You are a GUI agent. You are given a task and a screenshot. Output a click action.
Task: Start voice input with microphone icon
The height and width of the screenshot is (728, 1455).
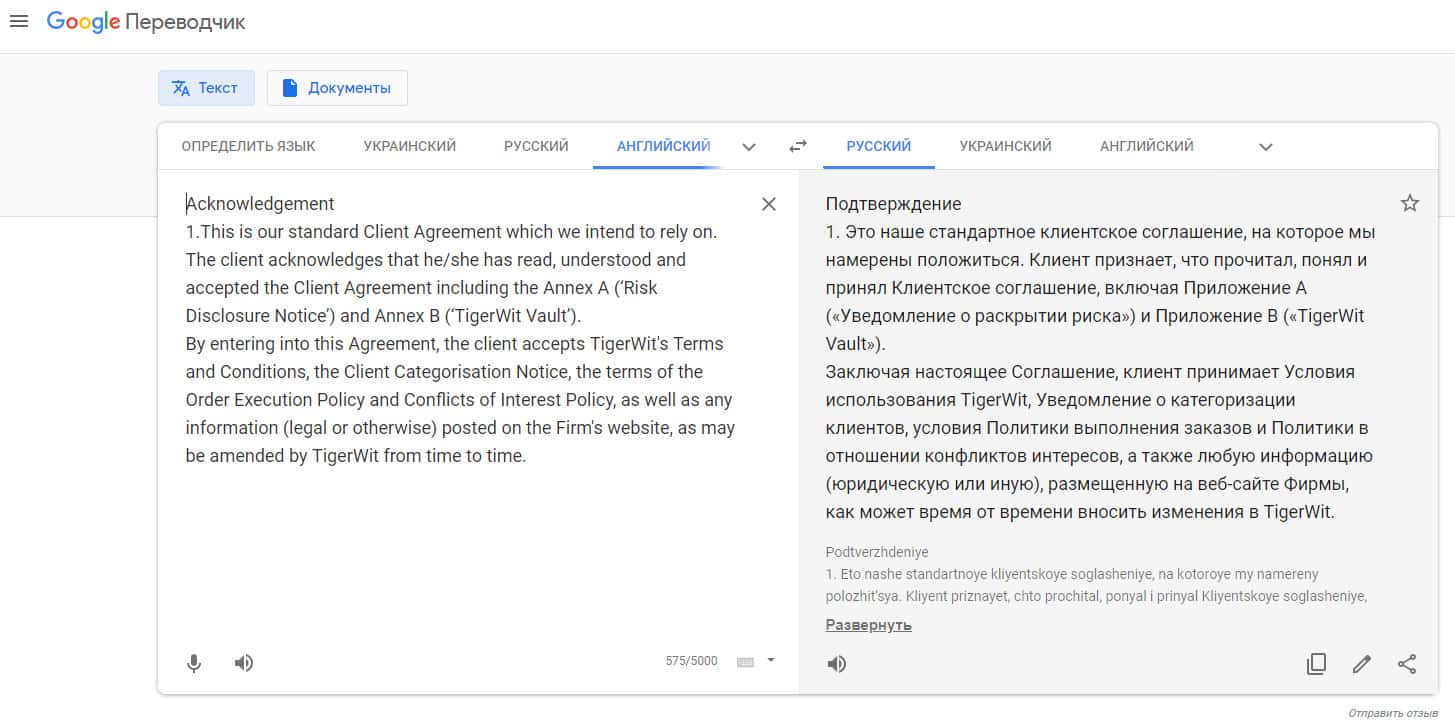click(194, 663)
